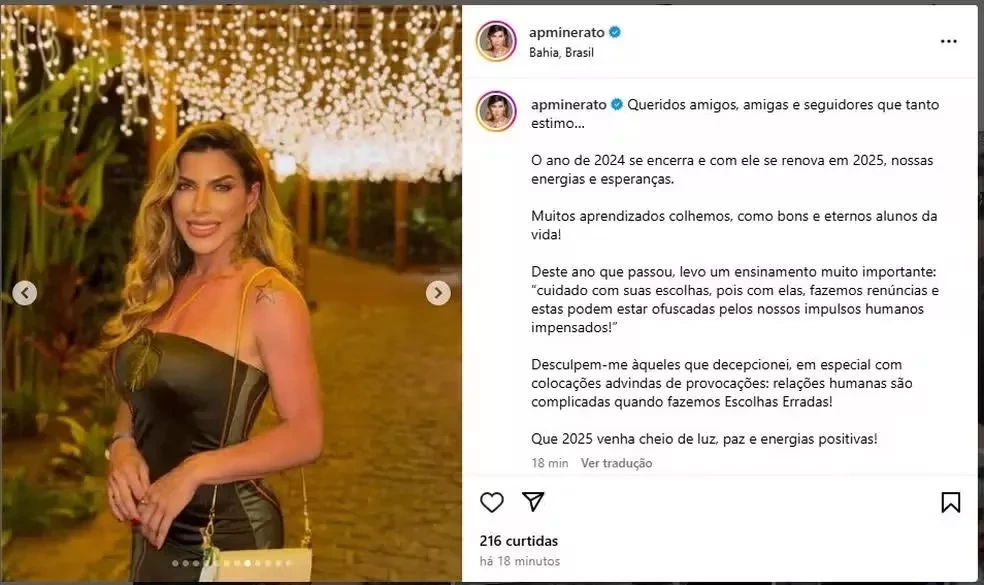984x585 pixels.
Task: Open header profile picture of apminerato
Action: point(496,41)
